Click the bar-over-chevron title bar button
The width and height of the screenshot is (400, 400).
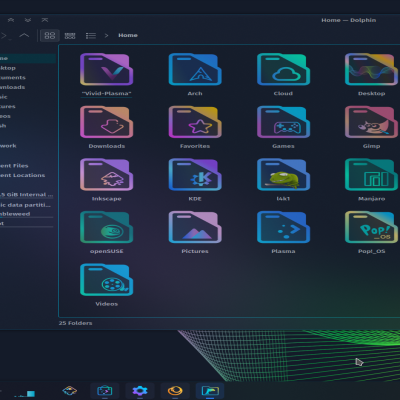(x=45, y=20)
